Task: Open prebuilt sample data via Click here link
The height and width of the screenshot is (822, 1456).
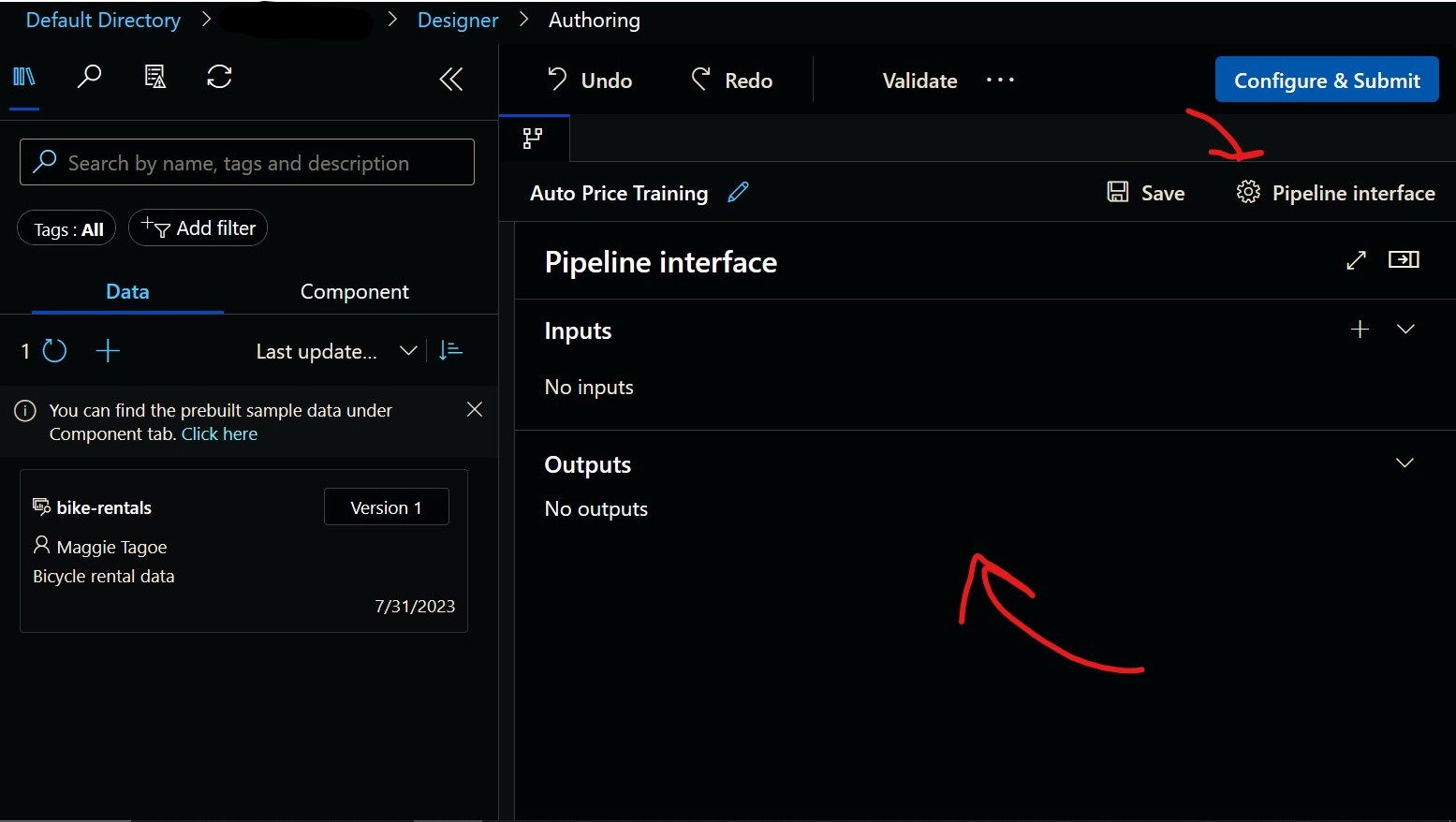Action: 219,433
